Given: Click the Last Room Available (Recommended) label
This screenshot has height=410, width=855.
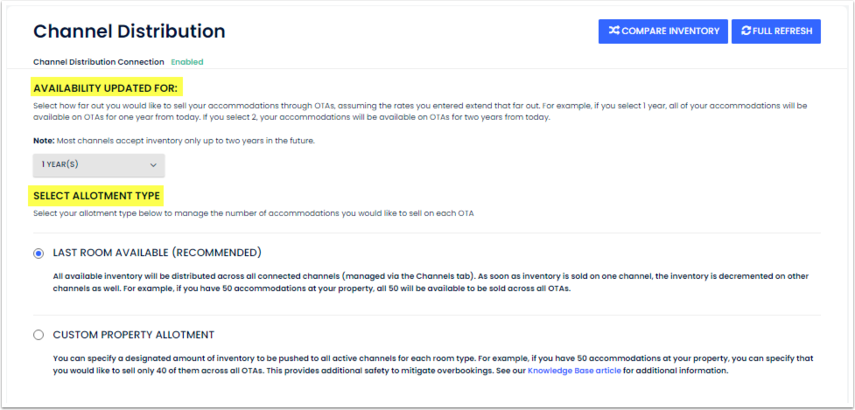Looking at the screenshot, I should tap(156, 253).
